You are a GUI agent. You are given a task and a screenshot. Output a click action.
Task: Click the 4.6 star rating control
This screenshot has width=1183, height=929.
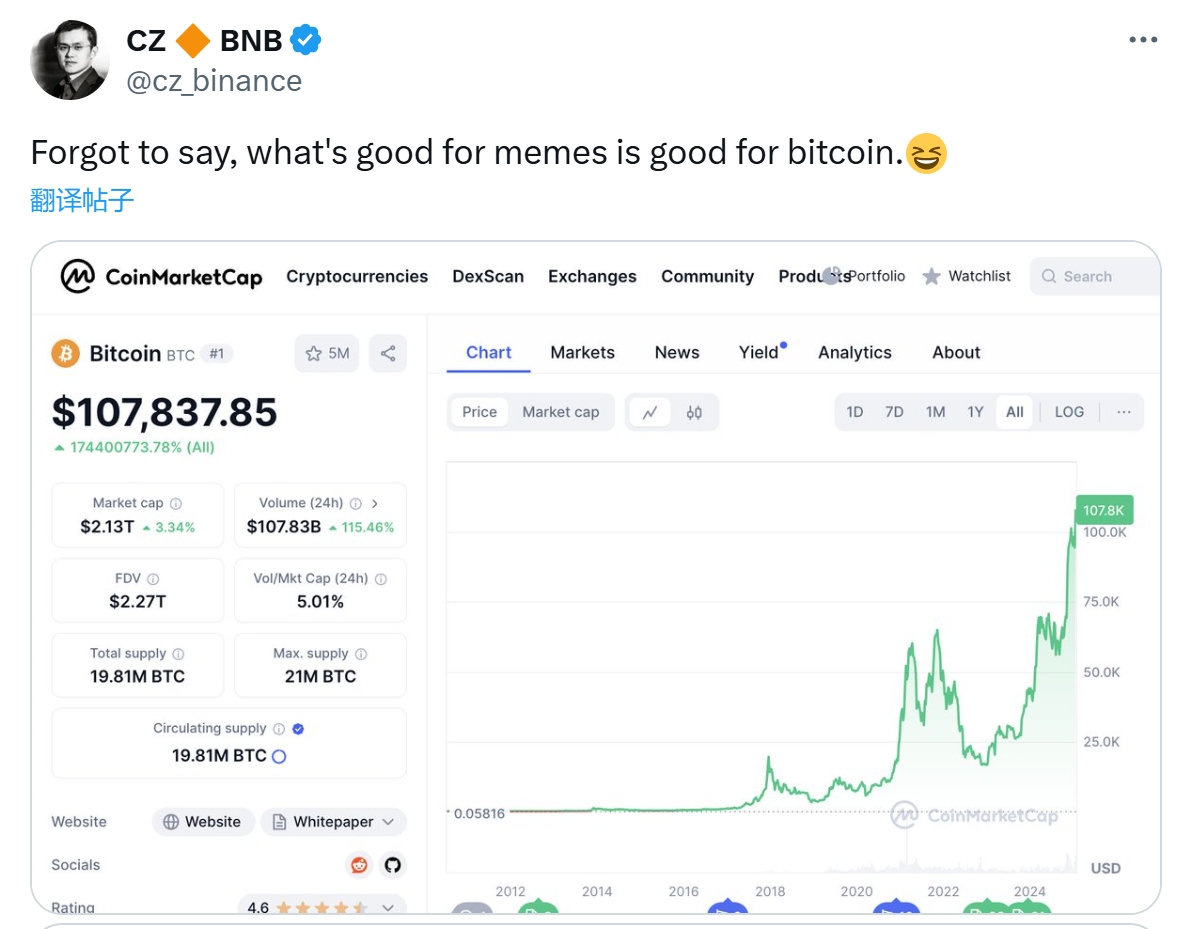click(x=318, y=908)
